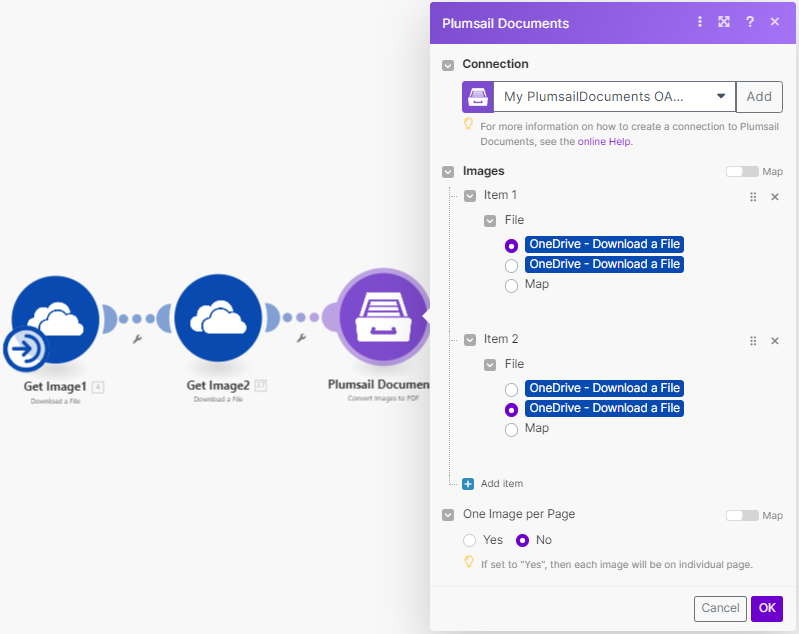799x634 pixels.
Task: Open the panel's three-dot options menu
Action: tap(700, 21)
